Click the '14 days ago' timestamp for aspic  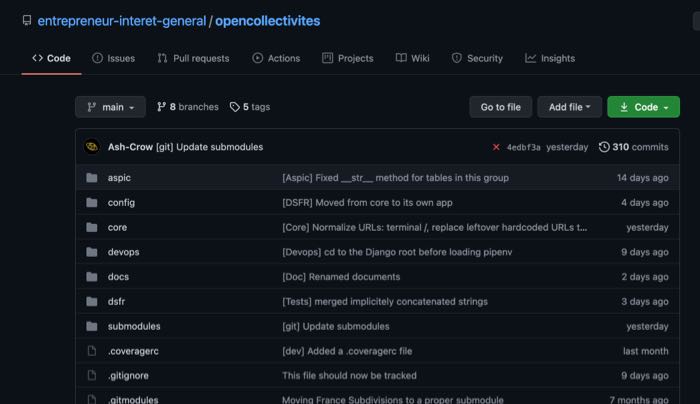643,178
